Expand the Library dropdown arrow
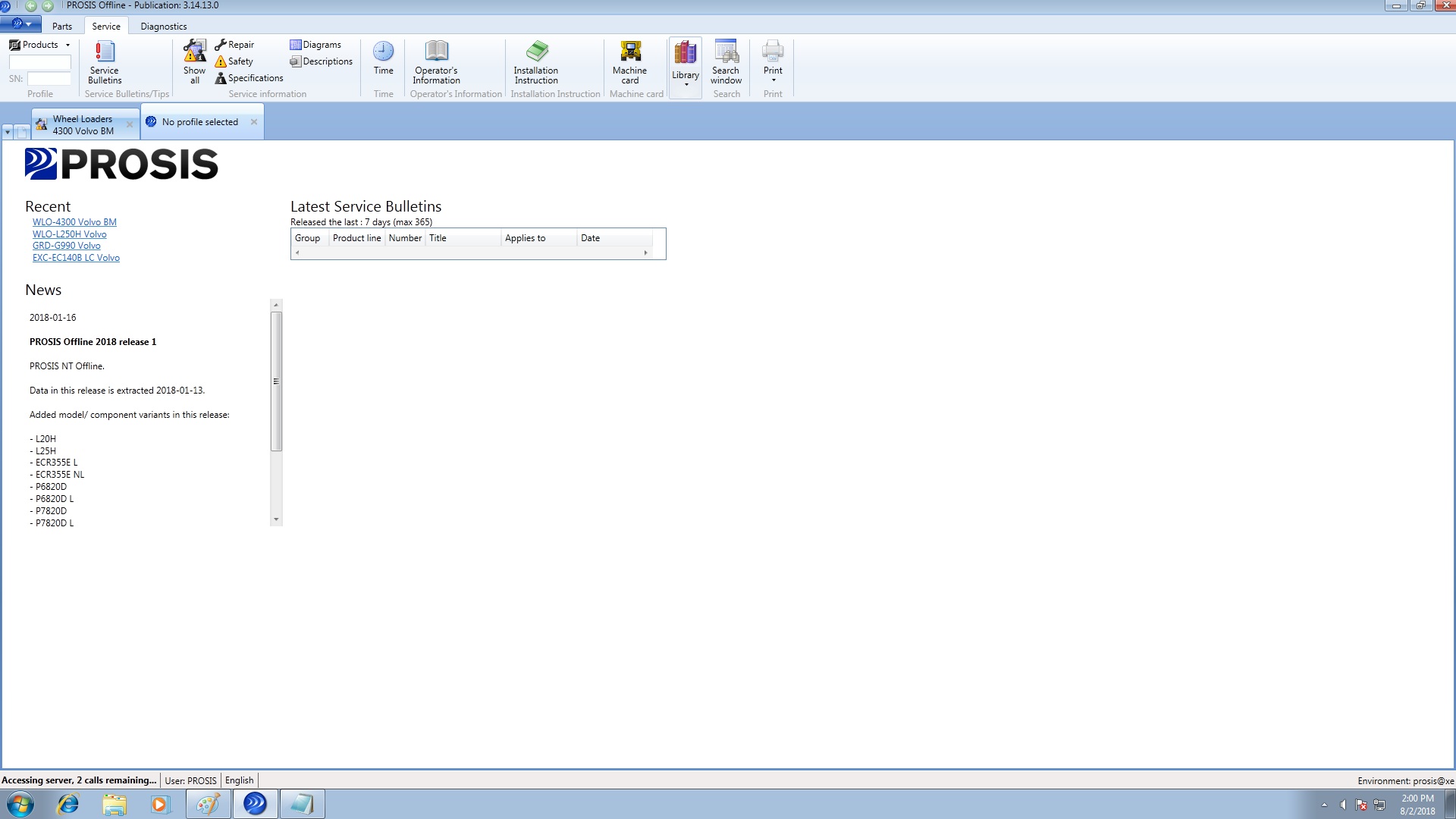This screenshot has height=819, width=1456. click(x=686, y=85)
